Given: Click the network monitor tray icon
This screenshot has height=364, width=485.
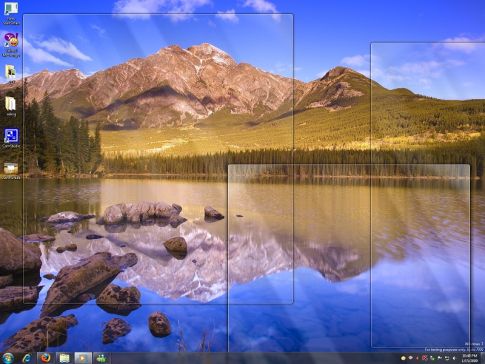Looking at the screenshot, I should click(447, 358).
